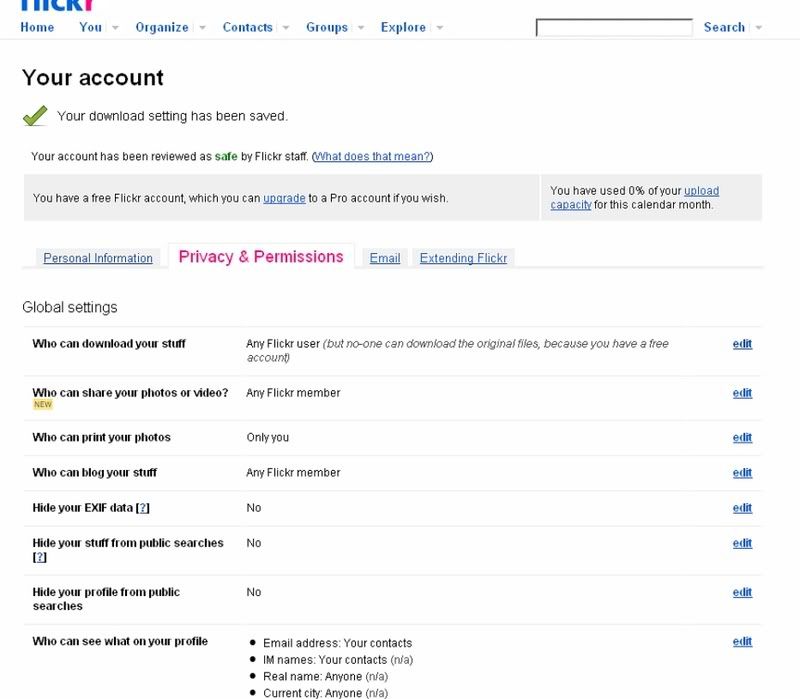This screenshot has height=699, width=800.
Task: Click 'Email address: Your contacts' list item
Action: (338, 643)
